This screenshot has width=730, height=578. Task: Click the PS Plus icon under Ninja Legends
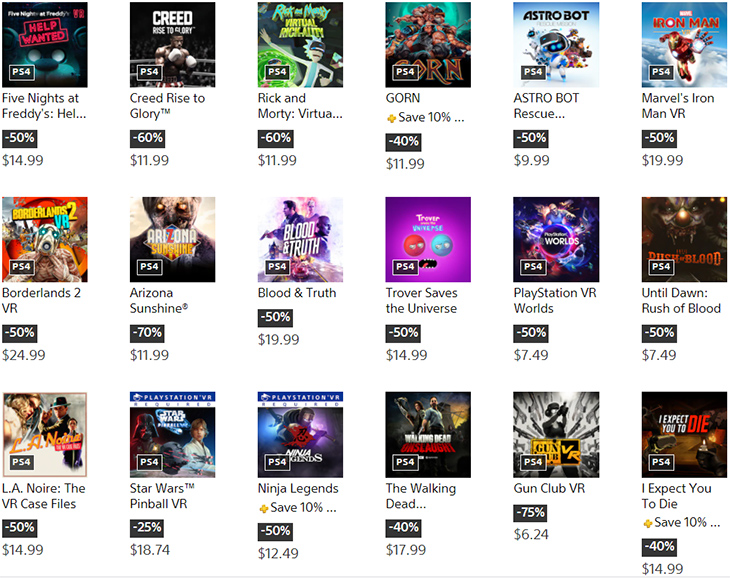264,509
